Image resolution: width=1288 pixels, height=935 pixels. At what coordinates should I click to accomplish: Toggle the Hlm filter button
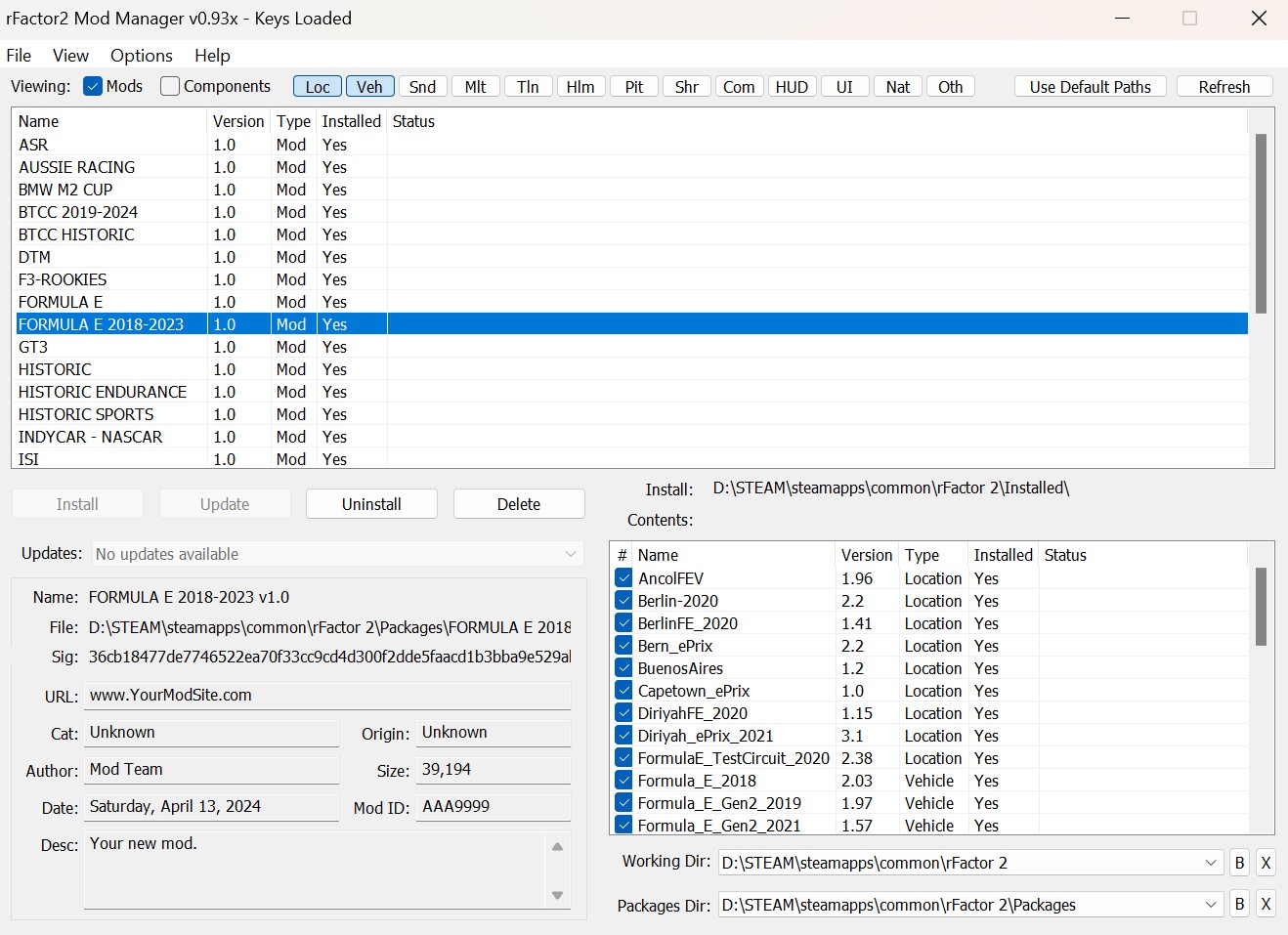tap(581, 87)
